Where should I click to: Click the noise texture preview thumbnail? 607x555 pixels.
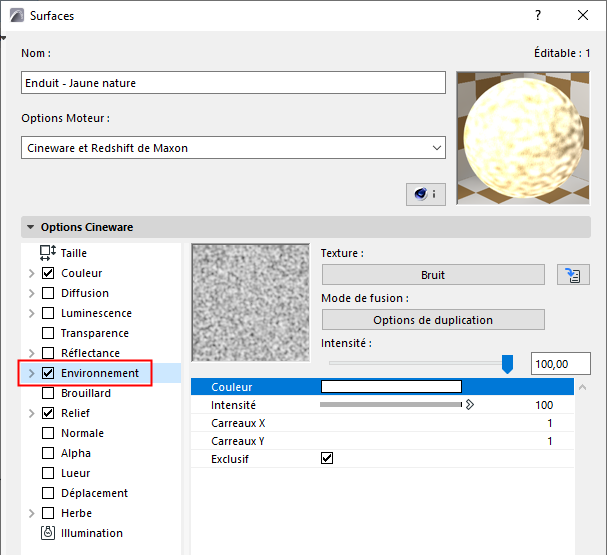251,303
